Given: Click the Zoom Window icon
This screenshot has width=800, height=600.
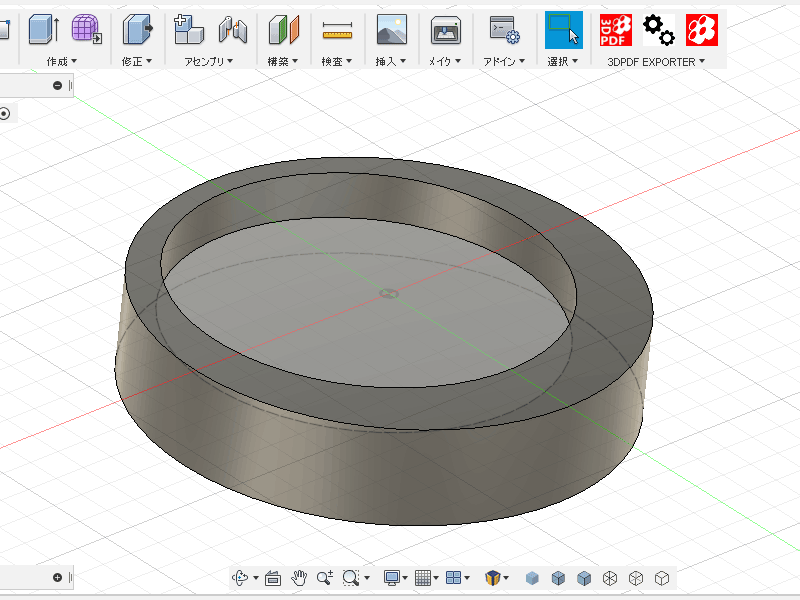Looking at the screenshot, I should [351, 578].
